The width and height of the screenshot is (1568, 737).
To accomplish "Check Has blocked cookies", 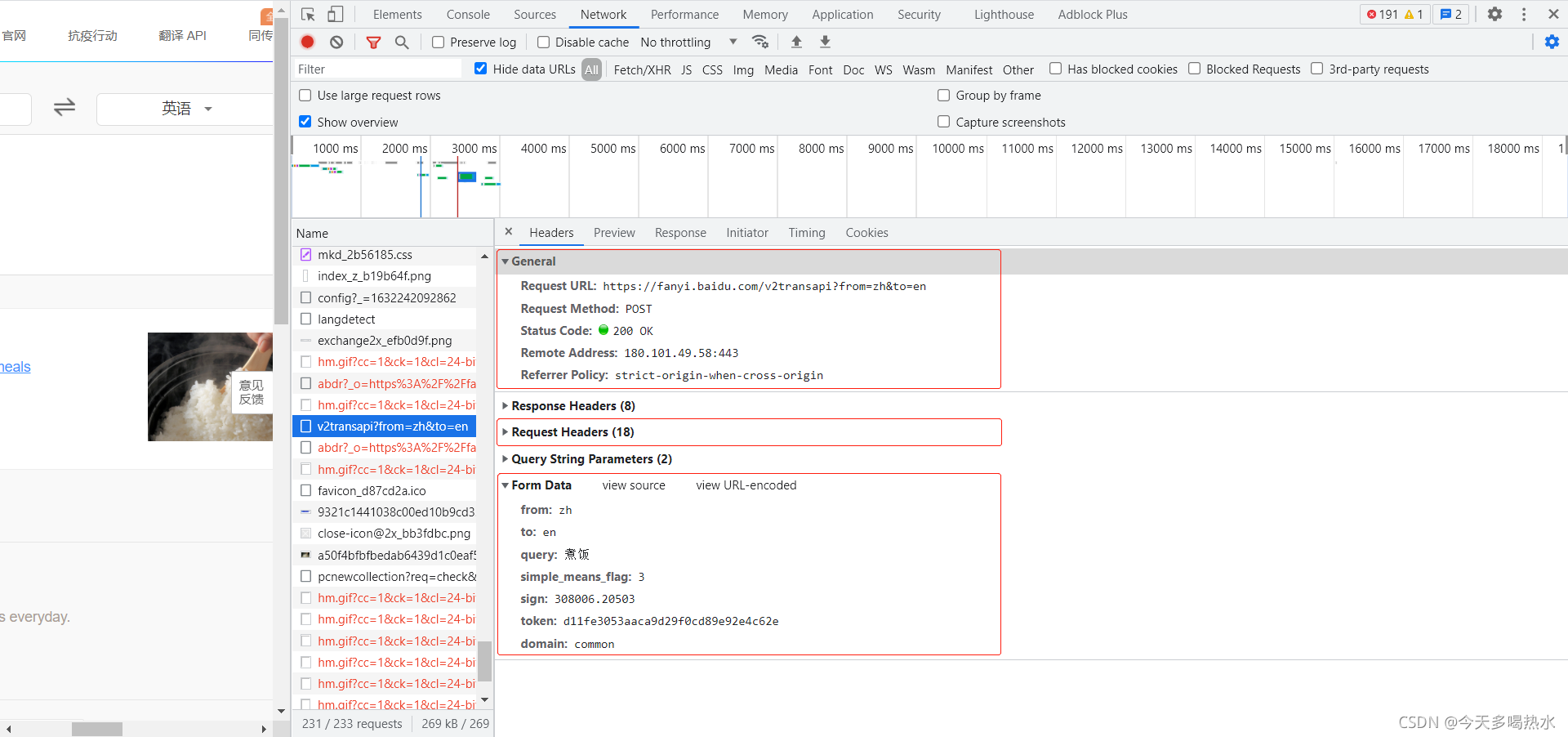I will (x=1055, y=69).
